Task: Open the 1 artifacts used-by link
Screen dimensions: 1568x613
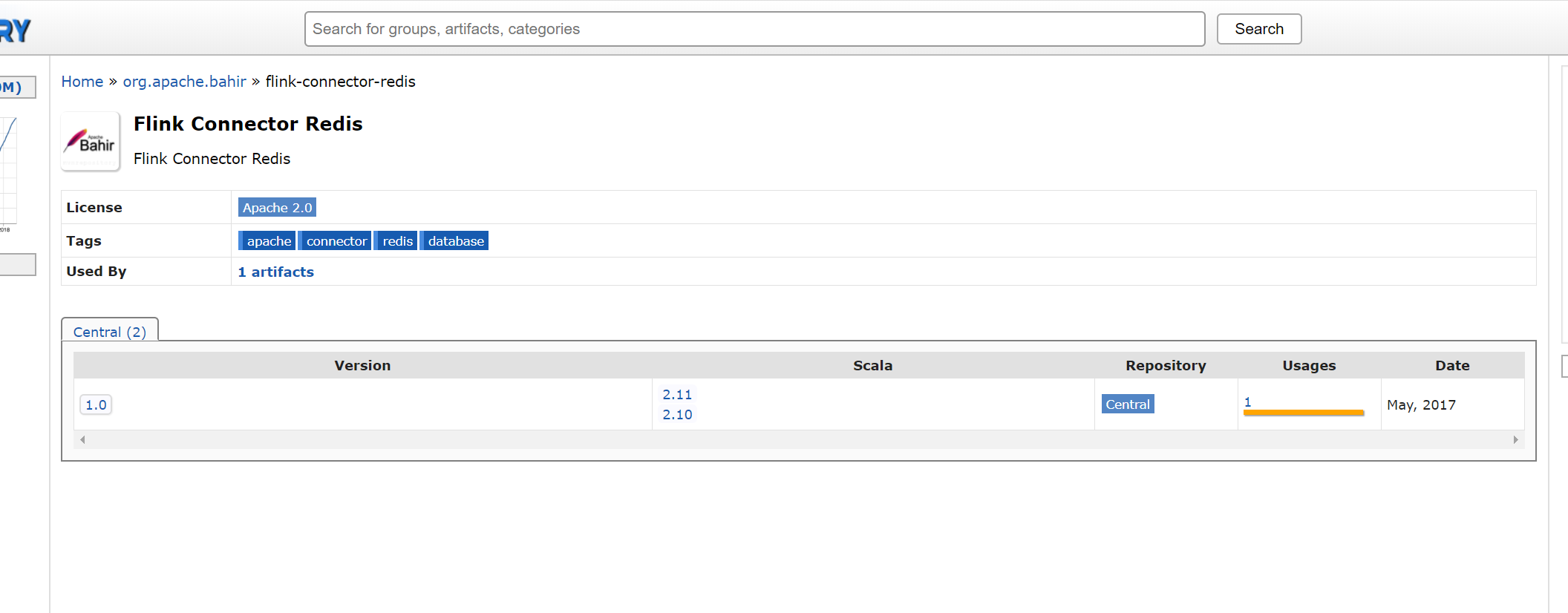Action: point(275,272)
